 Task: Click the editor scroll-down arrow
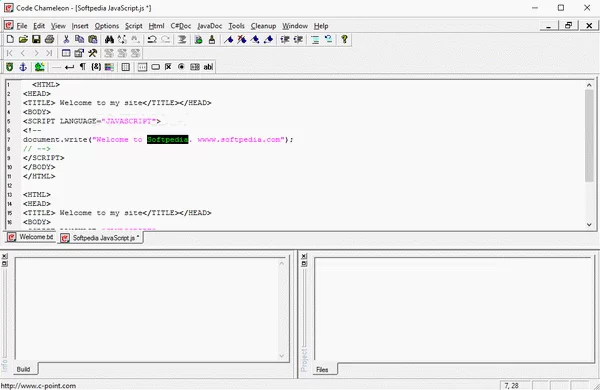[589, 225]
